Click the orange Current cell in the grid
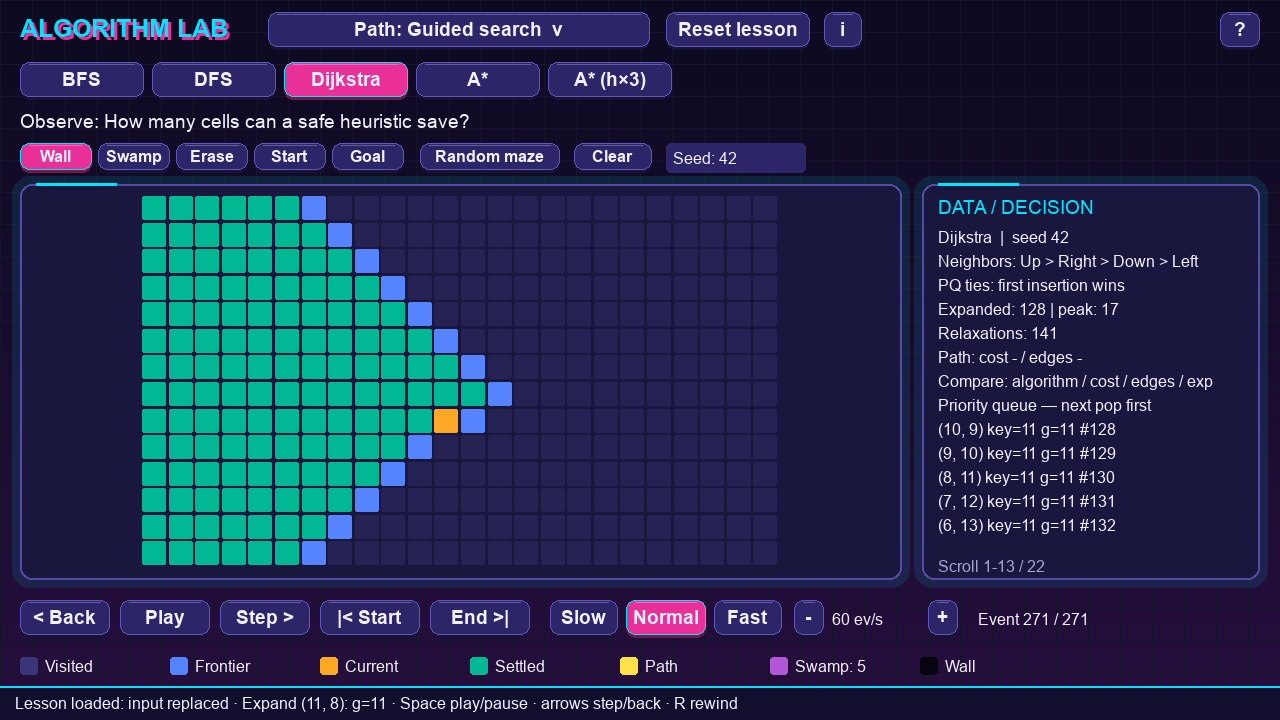The height and width of the screenshot is (720, 1280). coord(446,421)
